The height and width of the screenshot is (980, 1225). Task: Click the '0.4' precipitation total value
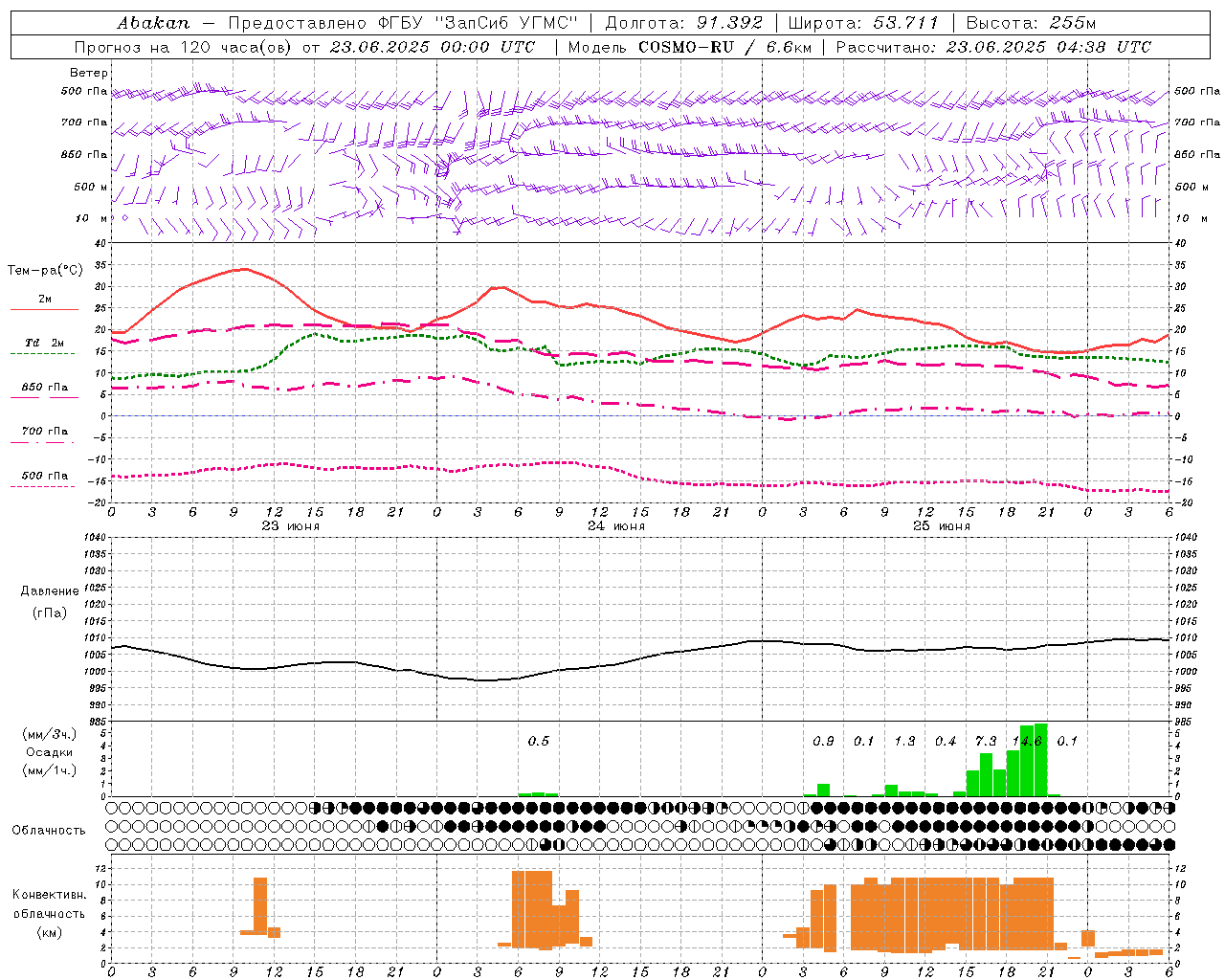coord(946,742)
